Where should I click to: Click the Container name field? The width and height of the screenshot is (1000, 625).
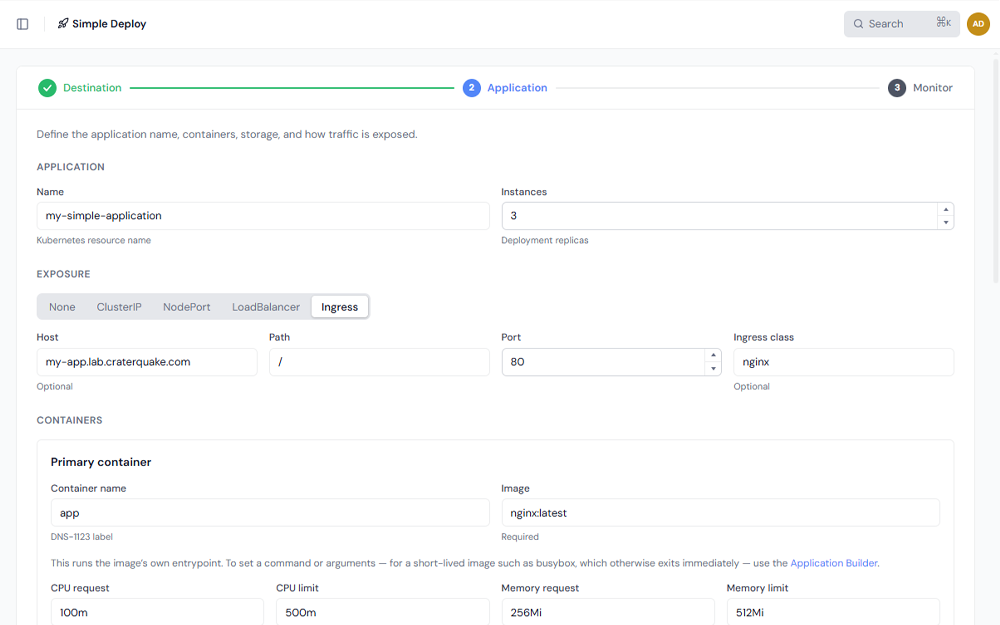click(270, 513)
